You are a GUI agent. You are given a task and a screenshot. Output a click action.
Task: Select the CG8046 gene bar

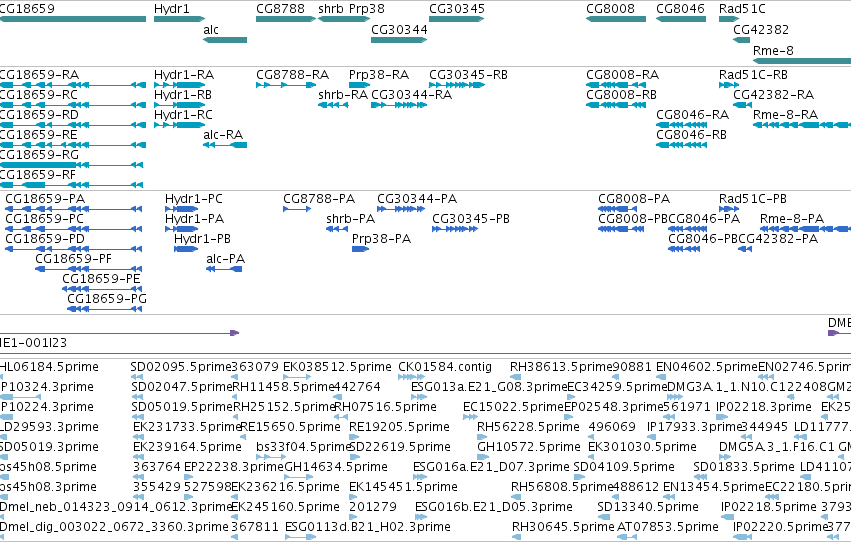pos(681,19)
